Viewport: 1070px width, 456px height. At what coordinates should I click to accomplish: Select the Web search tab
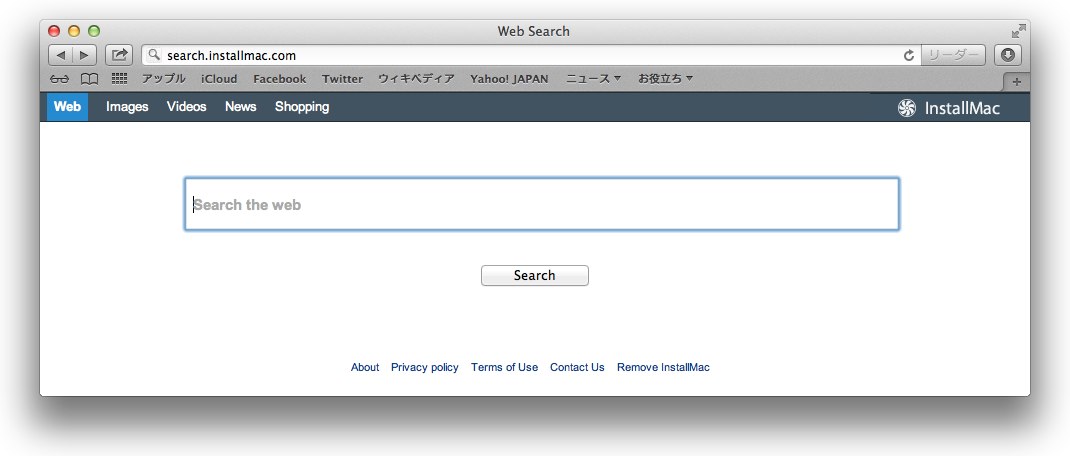[67, 107]
